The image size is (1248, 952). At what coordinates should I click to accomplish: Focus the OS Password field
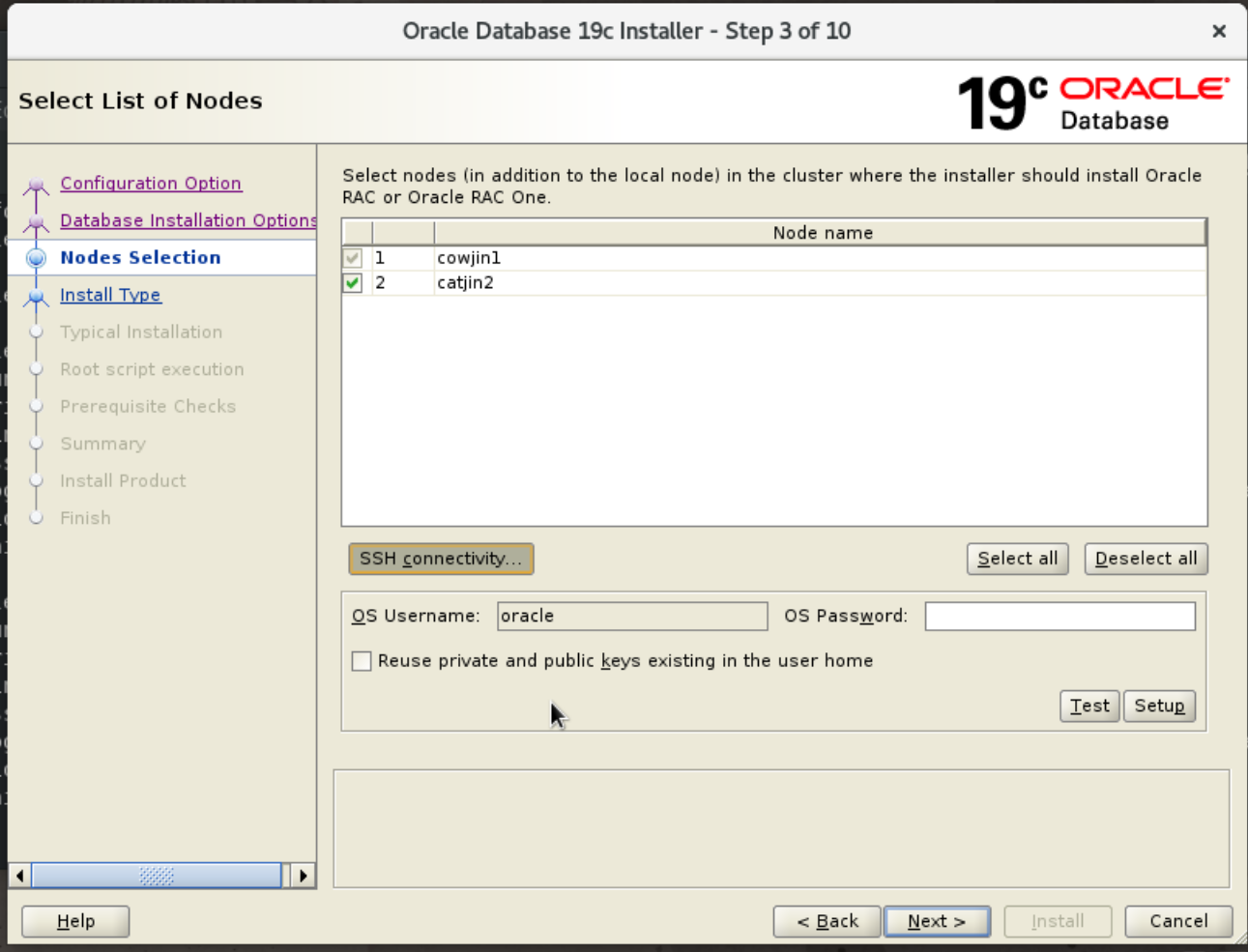click(x=1060, y=617)
